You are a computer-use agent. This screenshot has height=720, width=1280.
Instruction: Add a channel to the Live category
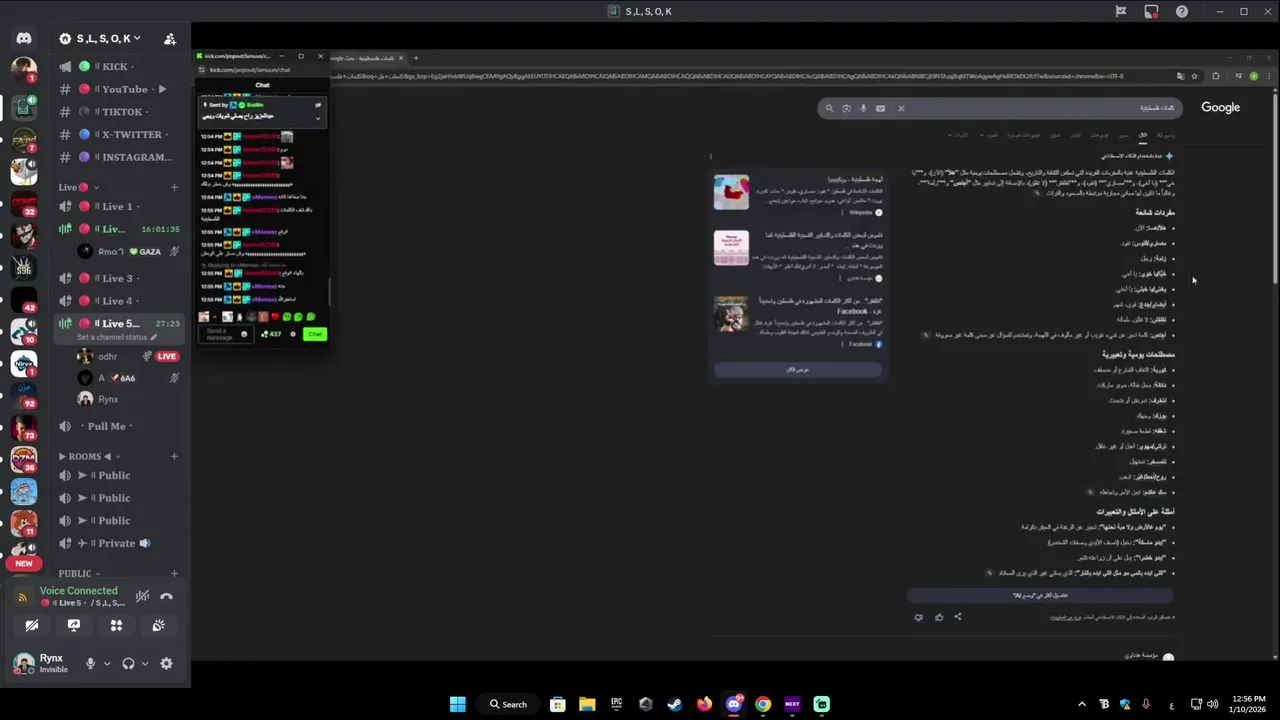(x=174, y=187)
